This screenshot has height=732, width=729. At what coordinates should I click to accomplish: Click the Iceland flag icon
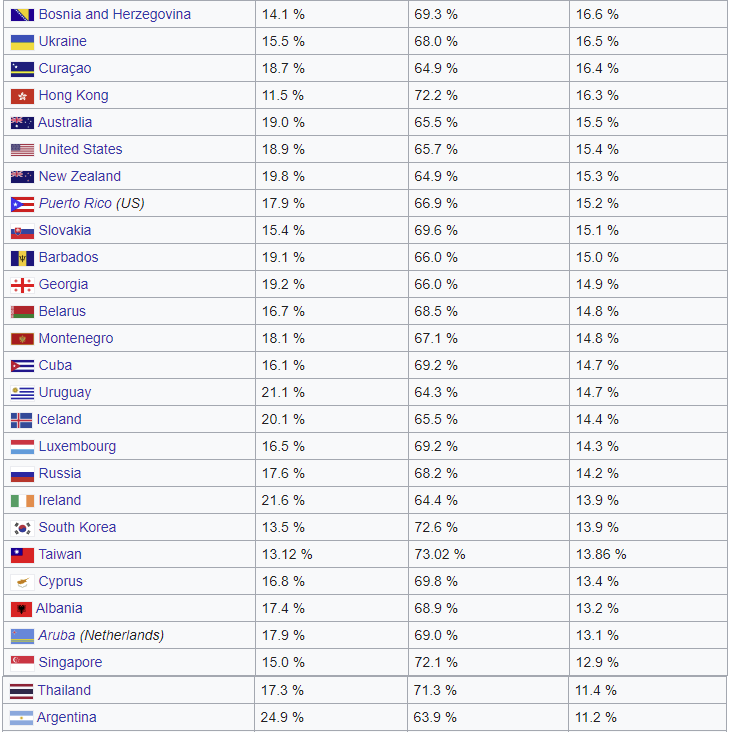click(x=21, y=420)
